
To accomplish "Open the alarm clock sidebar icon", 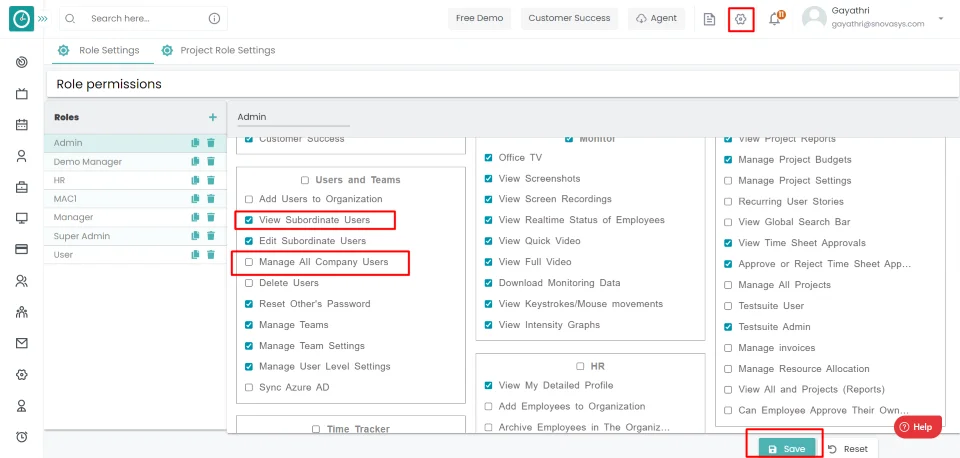I will tap(22, 437).
